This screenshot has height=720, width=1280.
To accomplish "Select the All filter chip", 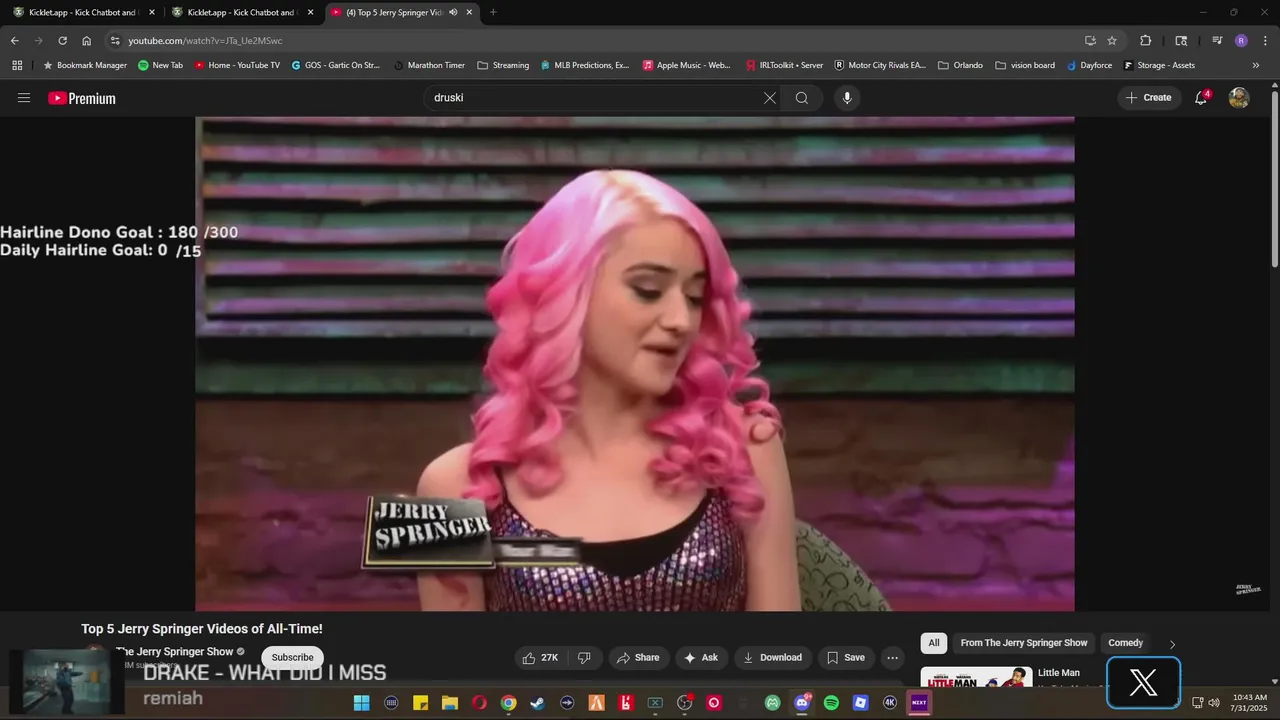I will tap(934, 643).
